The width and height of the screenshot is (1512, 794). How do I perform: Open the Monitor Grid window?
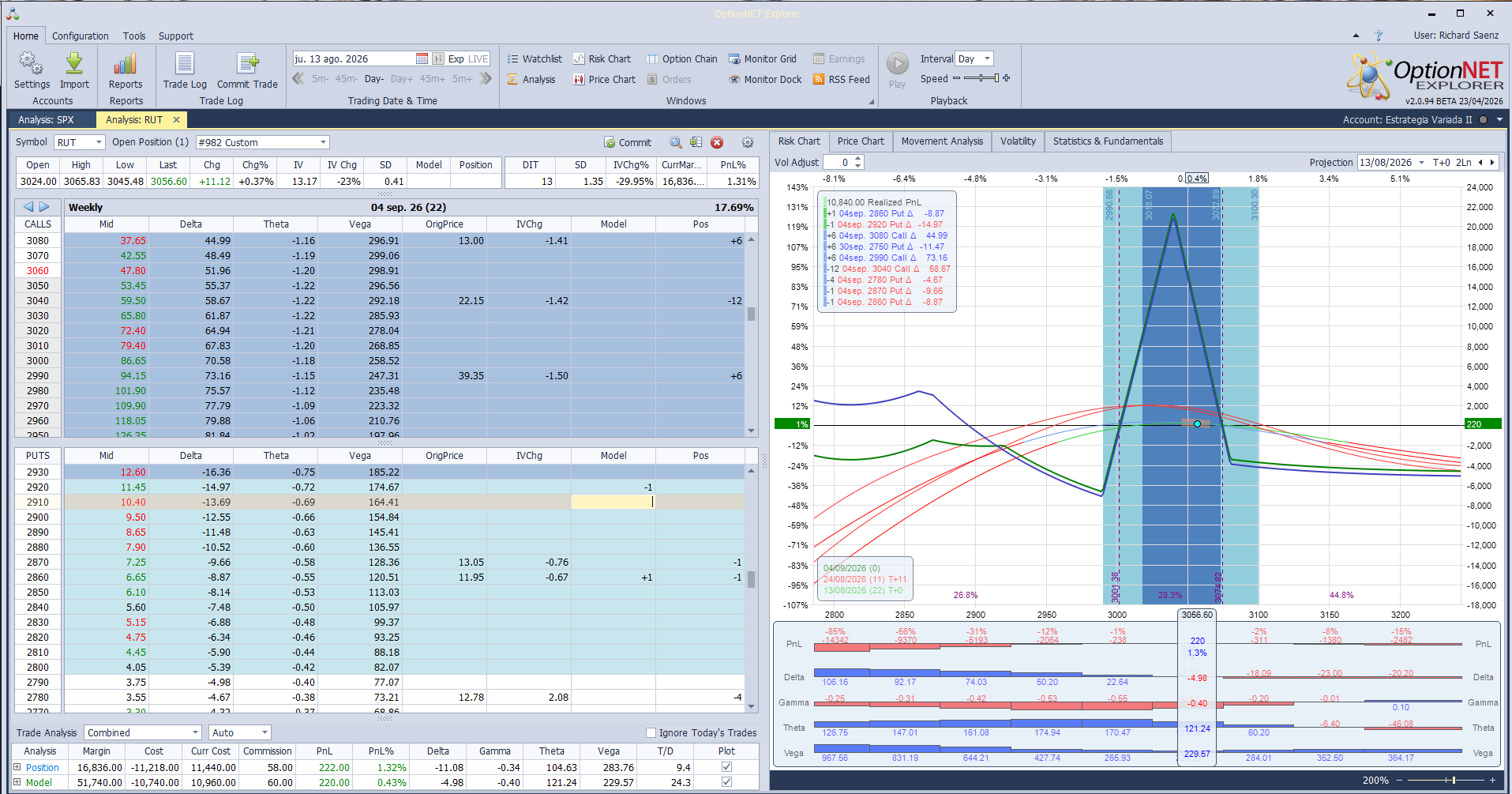[x=763, y=58]
